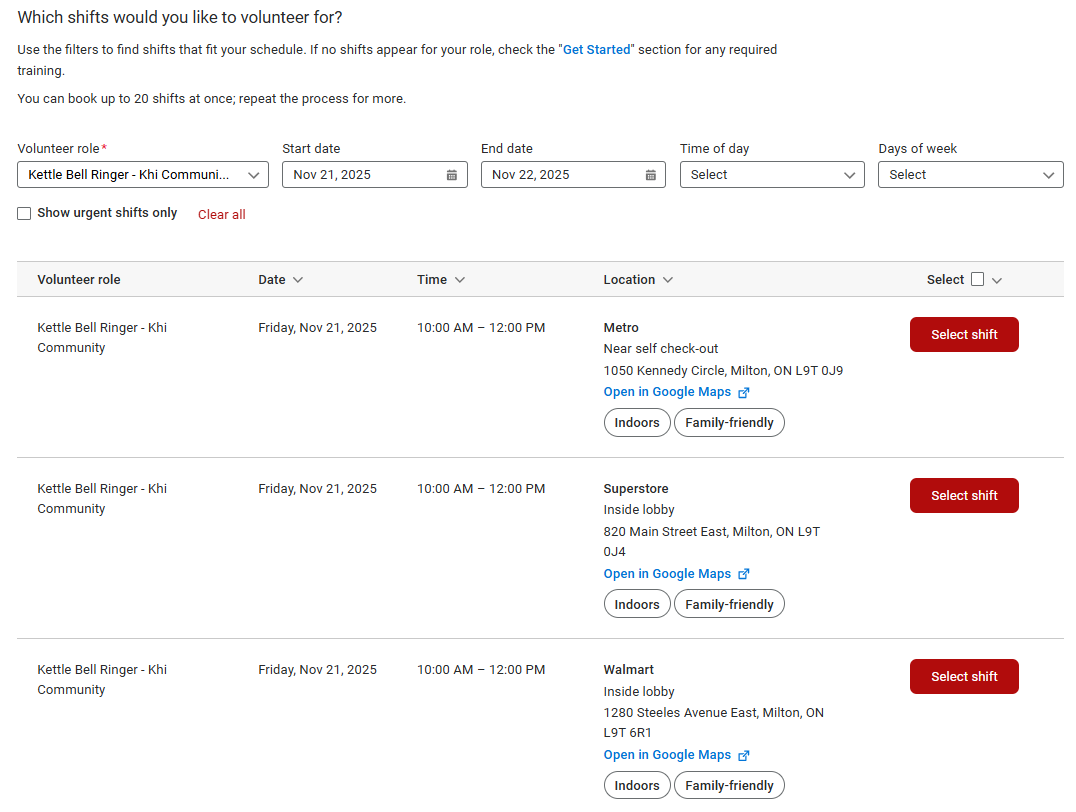Sort by Date column chevron
This screenshot has height=812, width=1076.
point(298,280)
